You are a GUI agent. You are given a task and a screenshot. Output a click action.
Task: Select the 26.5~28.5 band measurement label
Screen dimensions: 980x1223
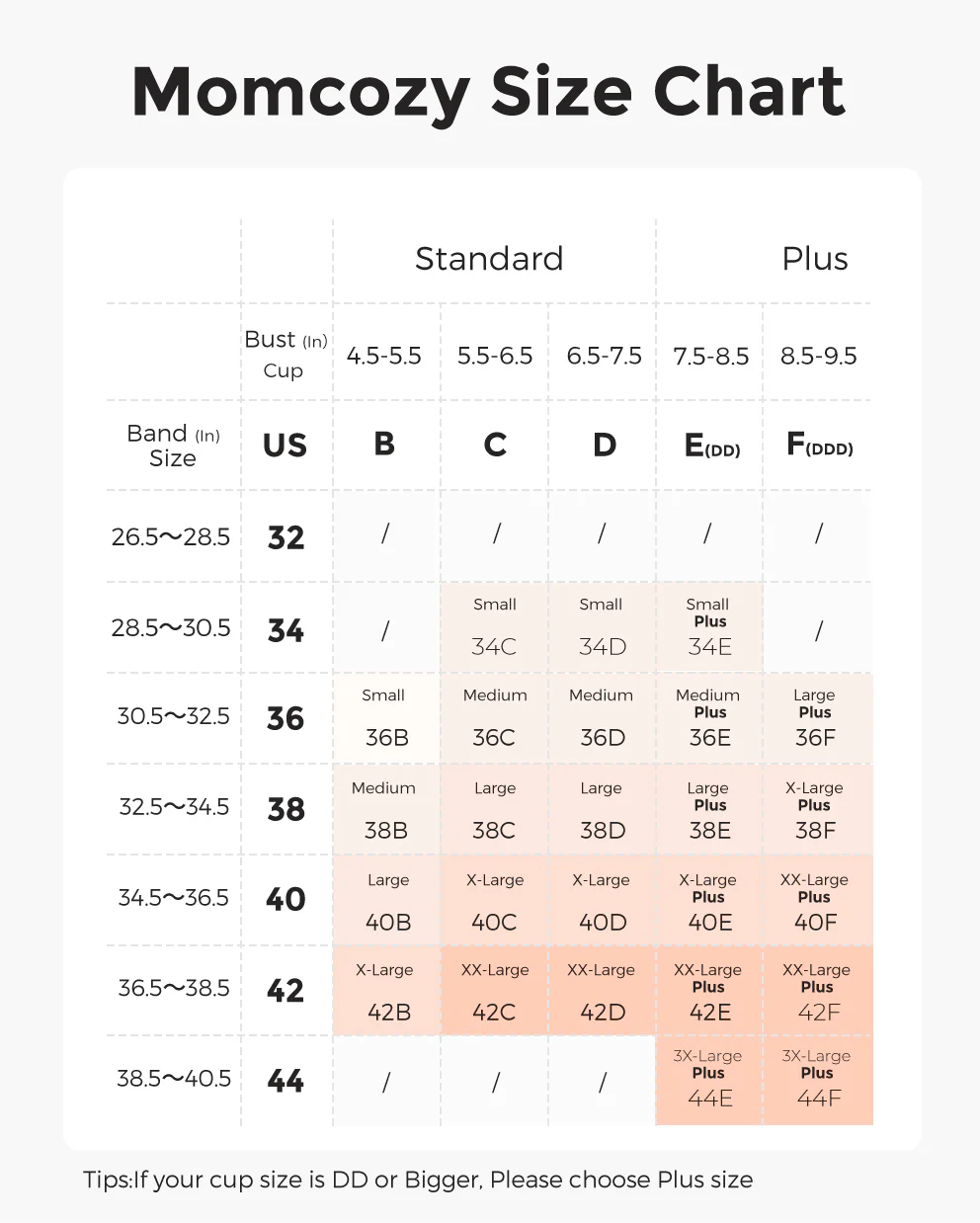click(171, 537)
